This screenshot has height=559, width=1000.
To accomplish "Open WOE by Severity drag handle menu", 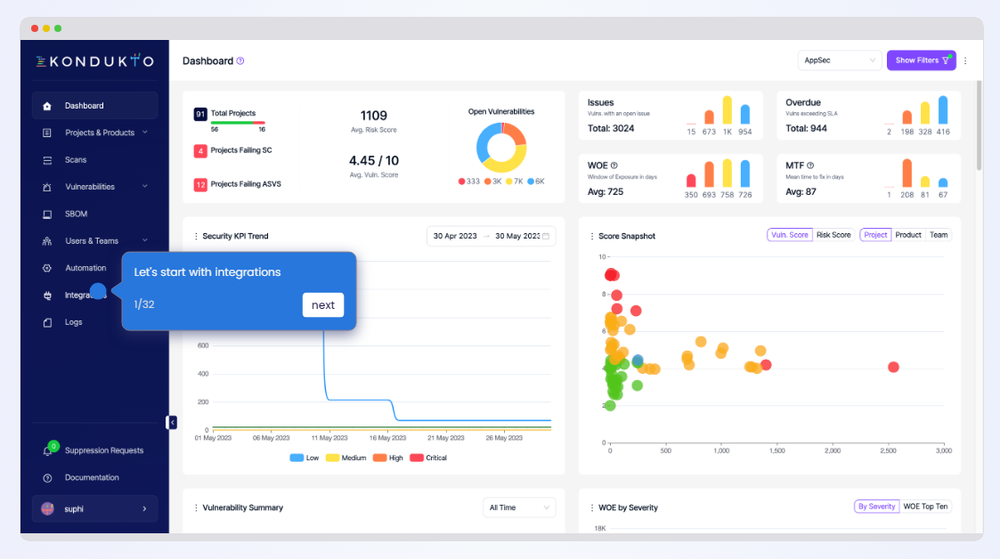I will pos(592,508).
